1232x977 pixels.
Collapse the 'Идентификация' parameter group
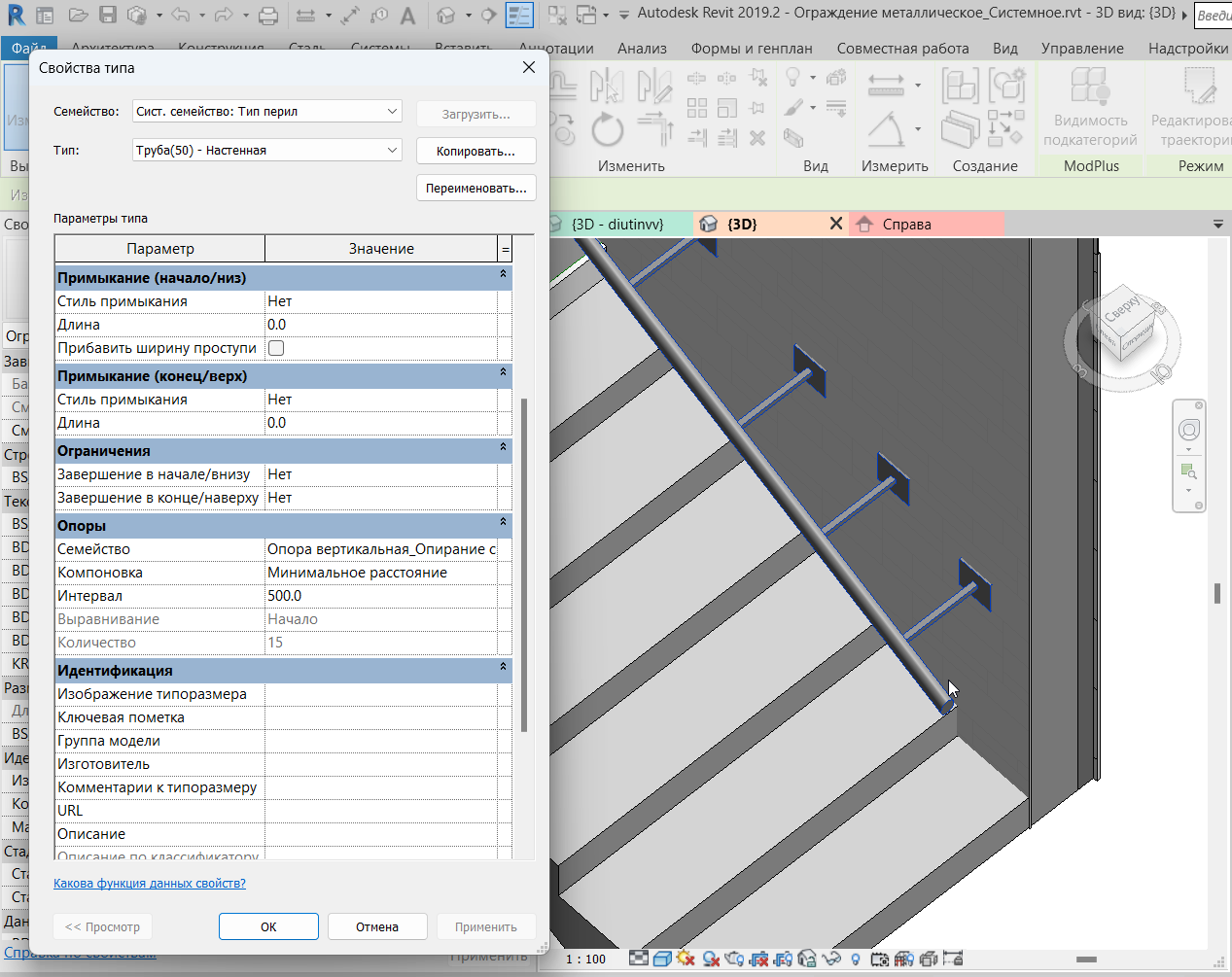503,668
